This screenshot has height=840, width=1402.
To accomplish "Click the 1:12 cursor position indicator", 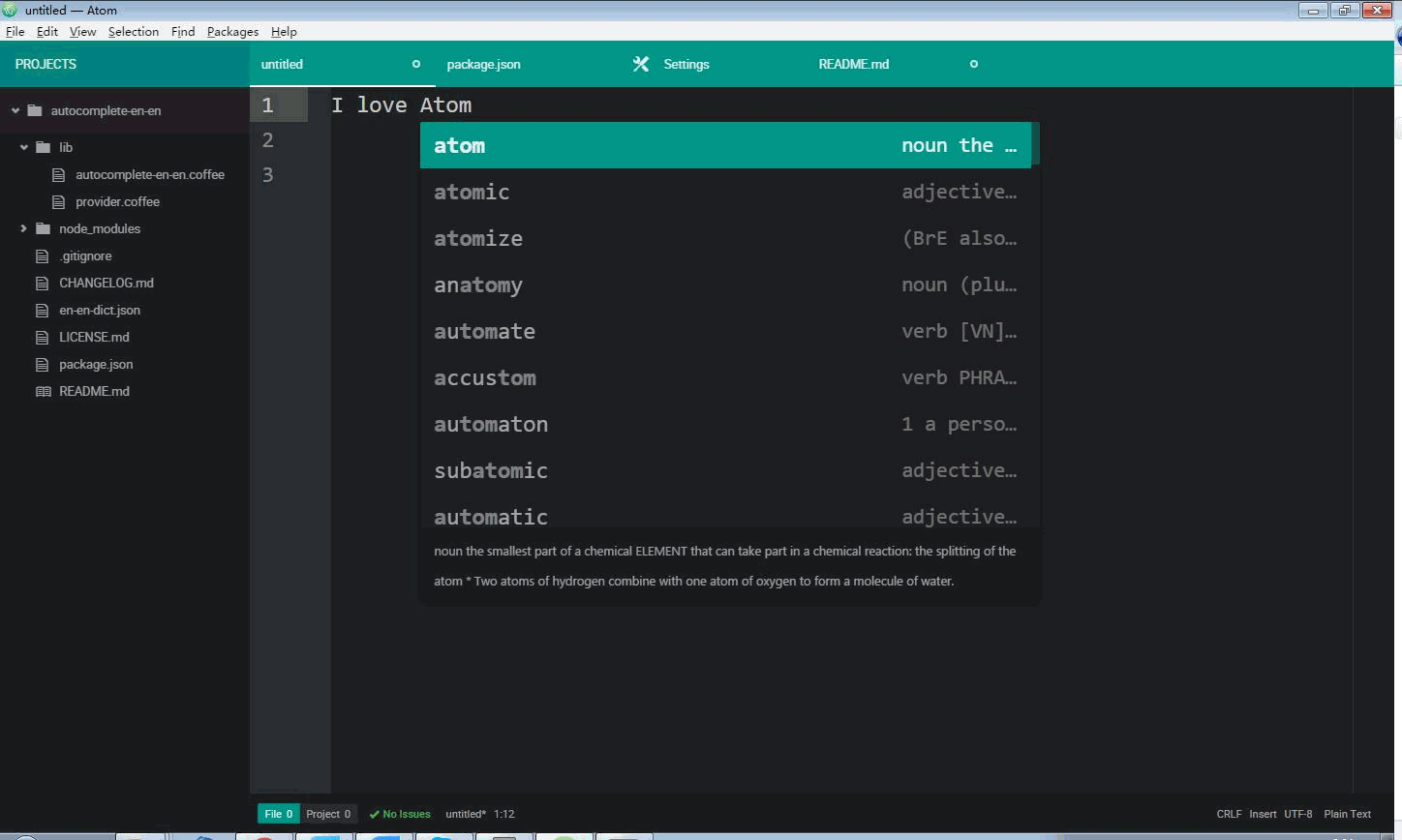I will (504, 814).
